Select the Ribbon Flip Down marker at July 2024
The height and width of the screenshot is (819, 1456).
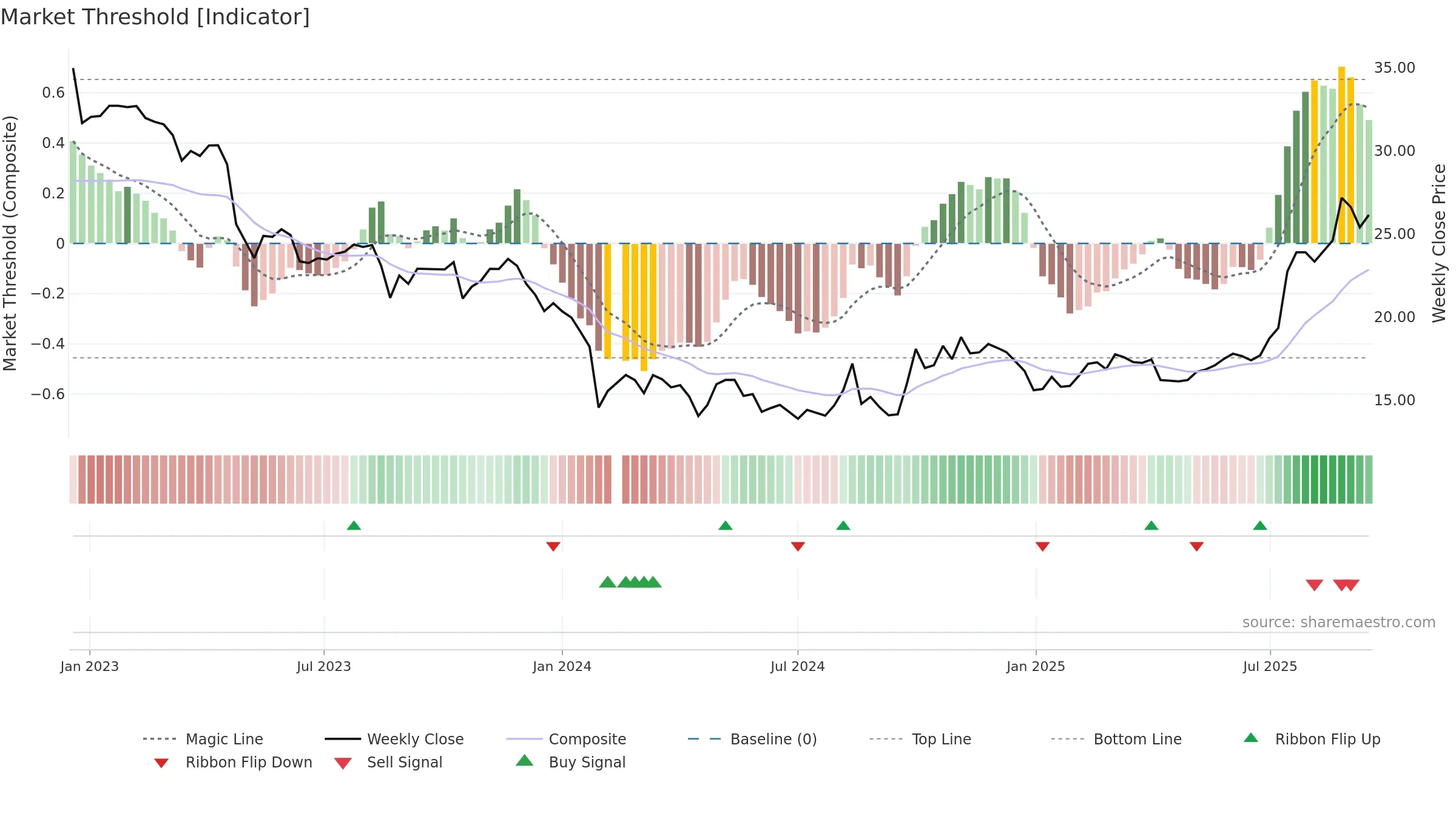[x=798, y=547]
